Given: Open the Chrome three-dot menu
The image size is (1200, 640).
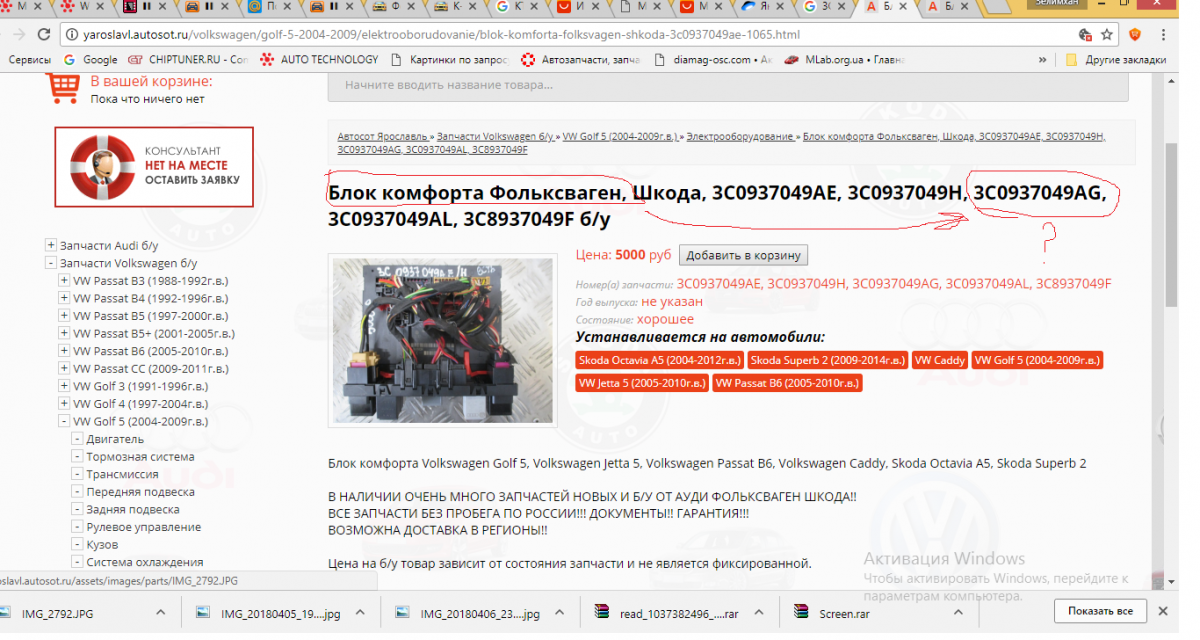Looking at the screenshot, I should (1164, 35).
